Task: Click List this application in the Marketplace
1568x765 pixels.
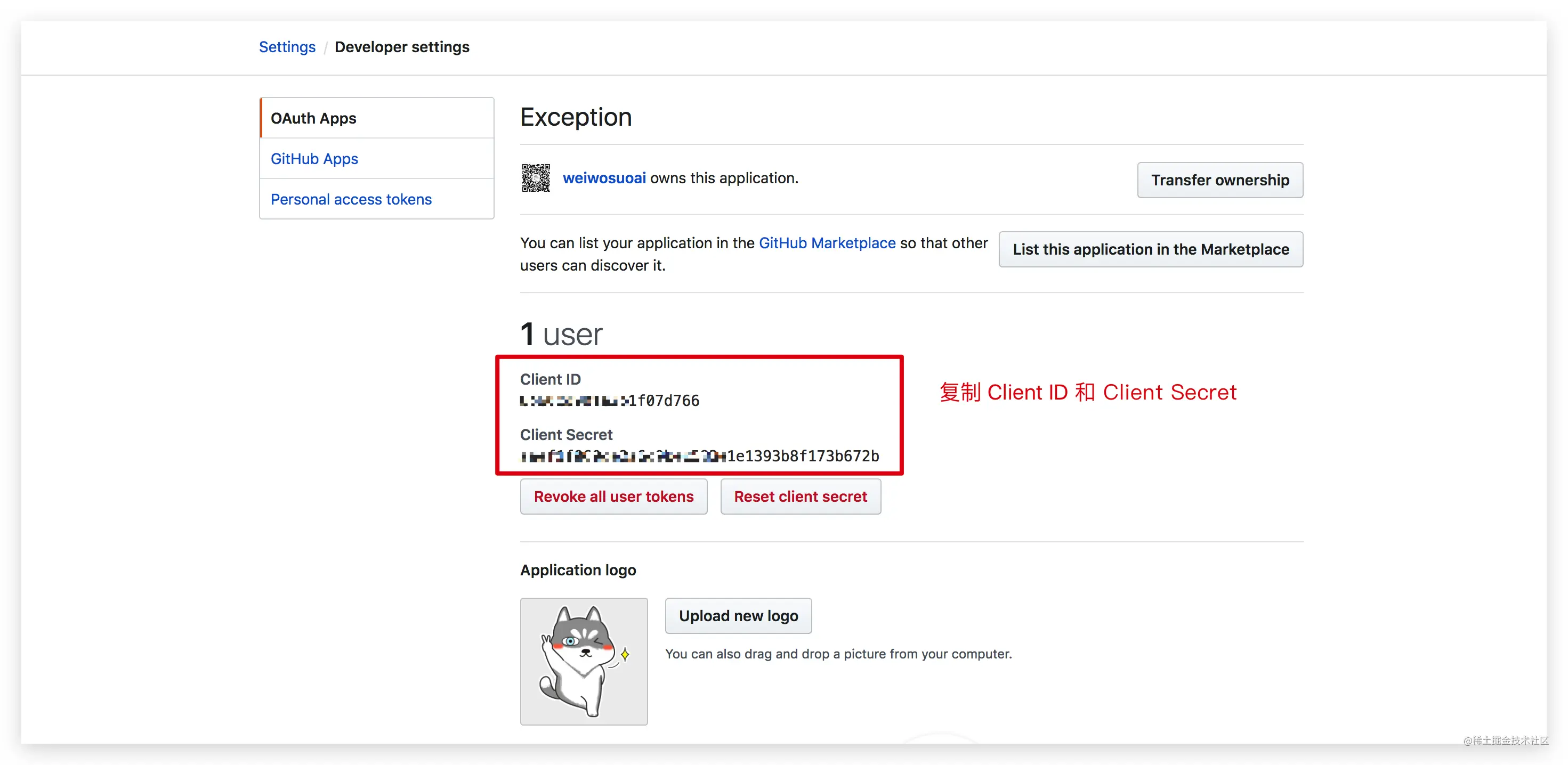Action: [1151, 249]
